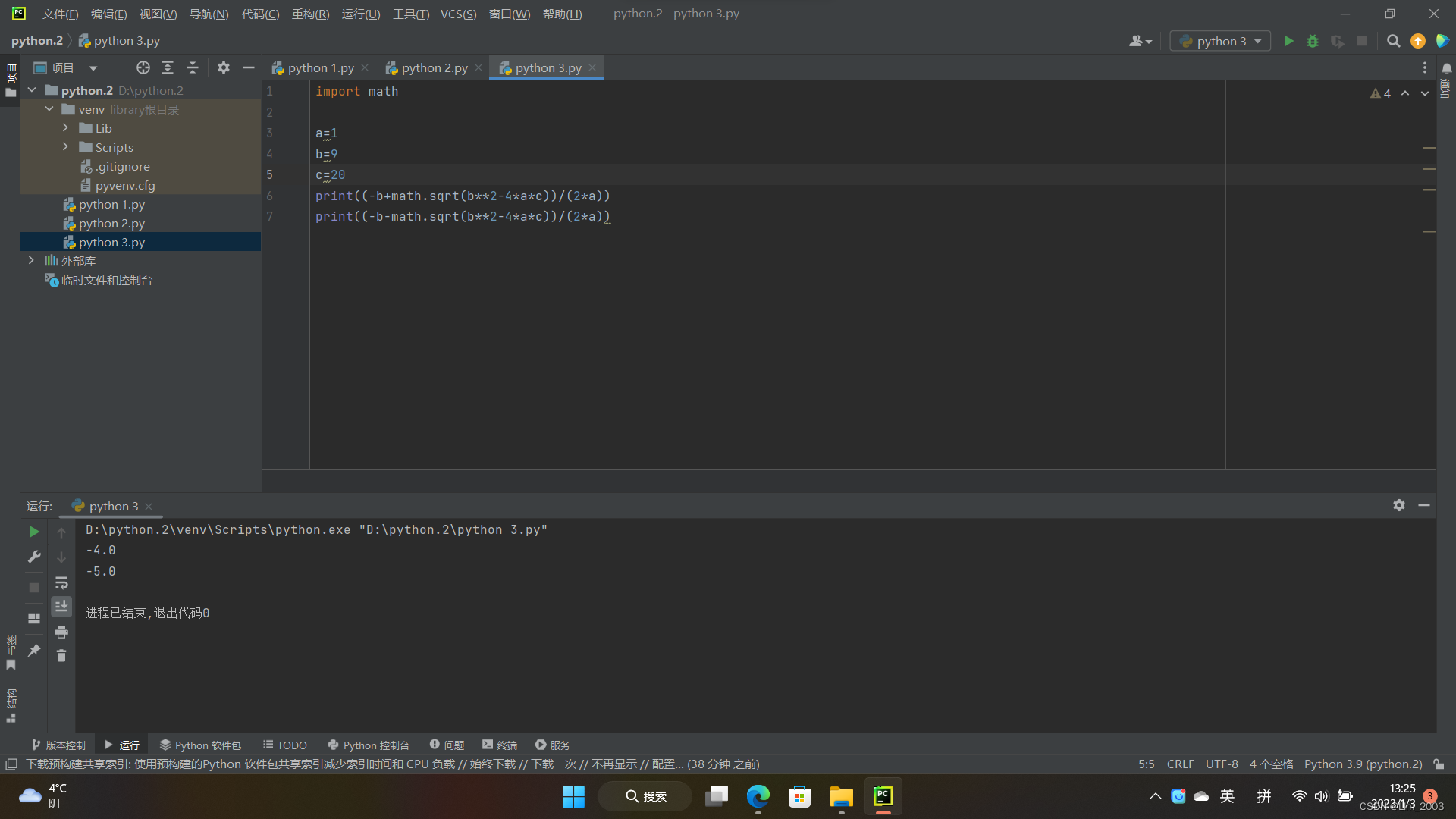Screen dimensions: 1456x819
Task: Expand the Lib folder
Action: [x=66, y=128]
